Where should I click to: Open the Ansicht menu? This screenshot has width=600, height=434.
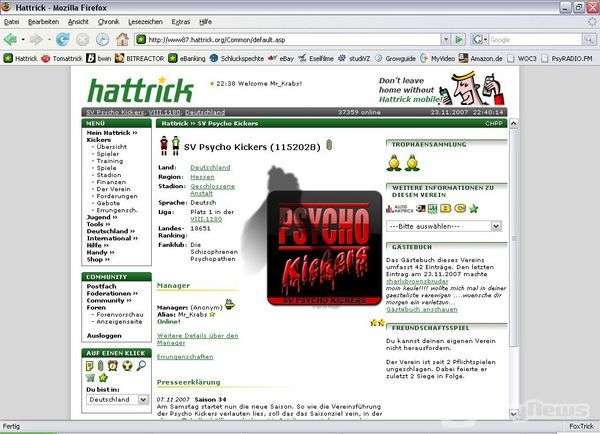[x=78, y=22]
